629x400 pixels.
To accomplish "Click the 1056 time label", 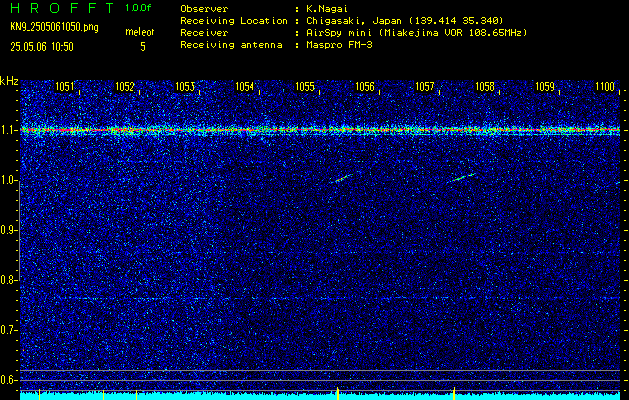I will [x=365, y=87].
